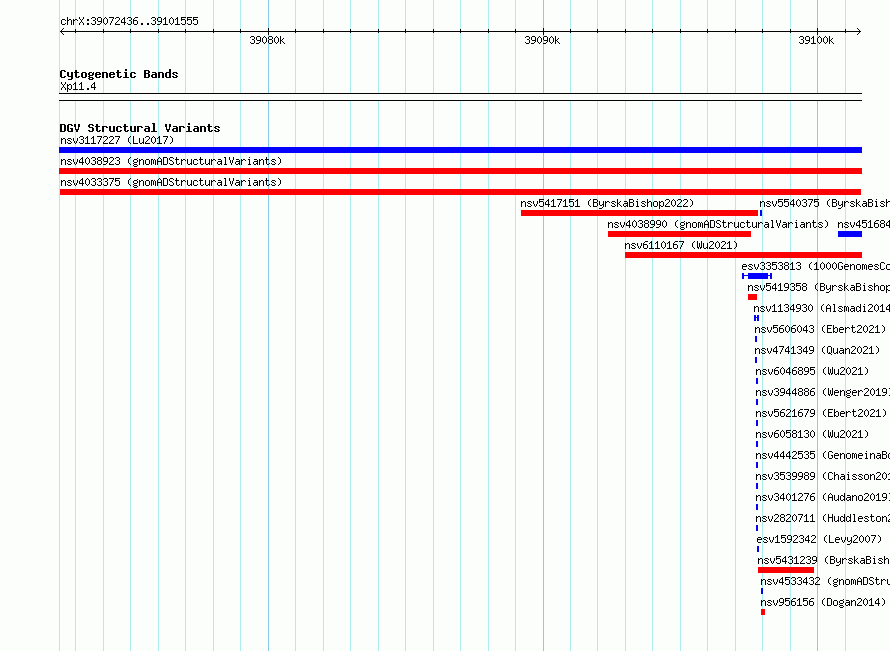Image resolution: width=890 pixels, height=651 pixels.
Task: Open the nsv2820711 Huddleston variant label
Action: point(822,518)
